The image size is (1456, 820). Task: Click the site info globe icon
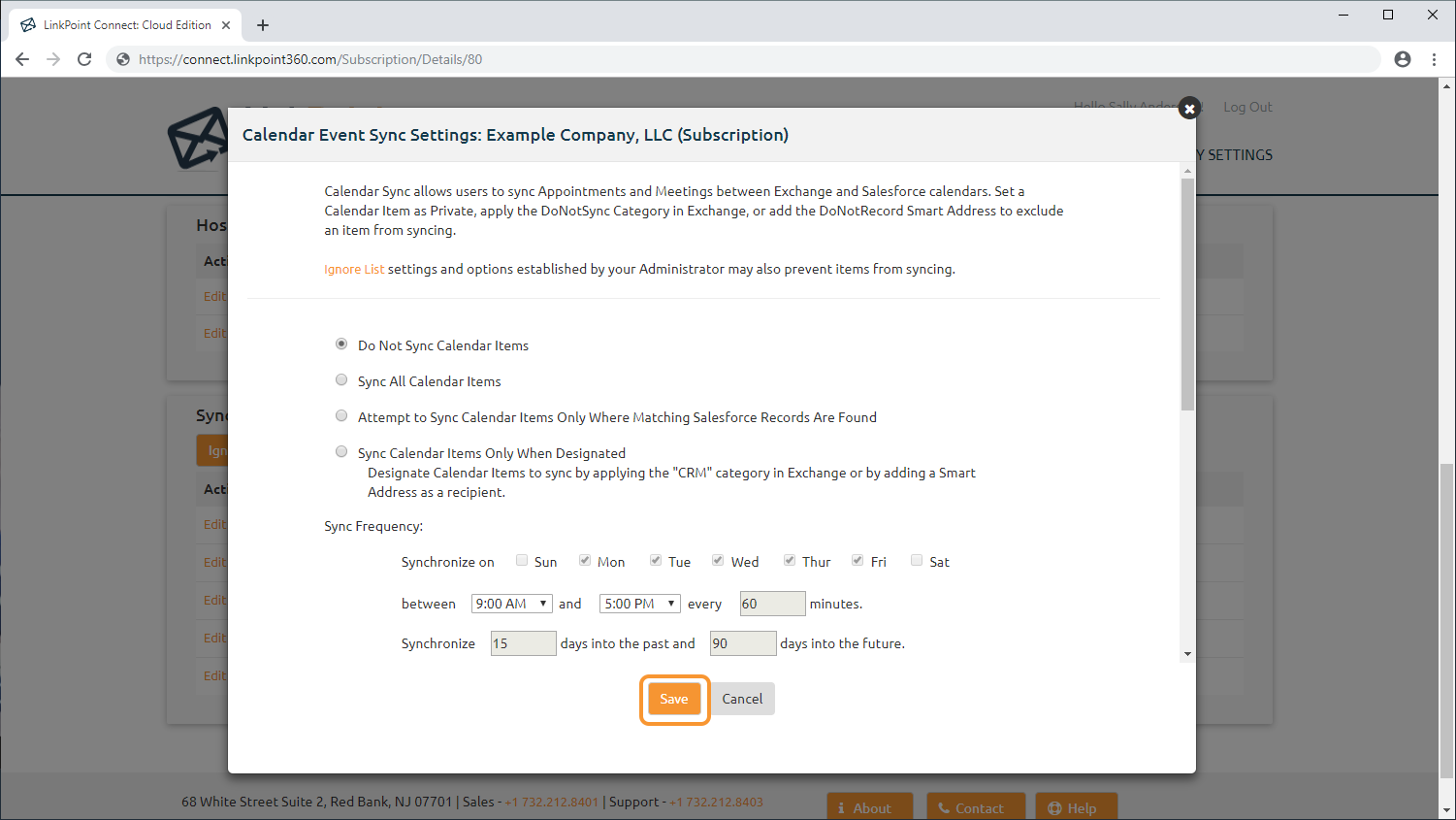pyautogui.click(x=123, y=59)
